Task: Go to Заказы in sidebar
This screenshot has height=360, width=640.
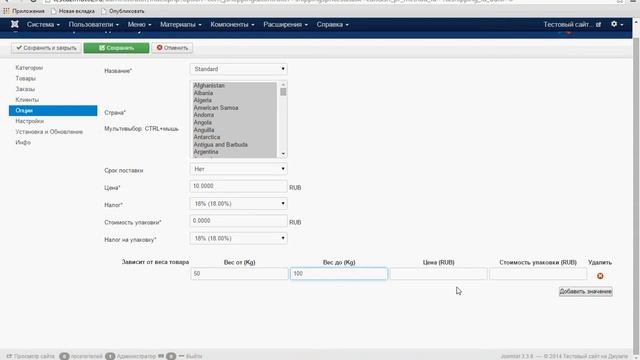Action: pos(25,89)
